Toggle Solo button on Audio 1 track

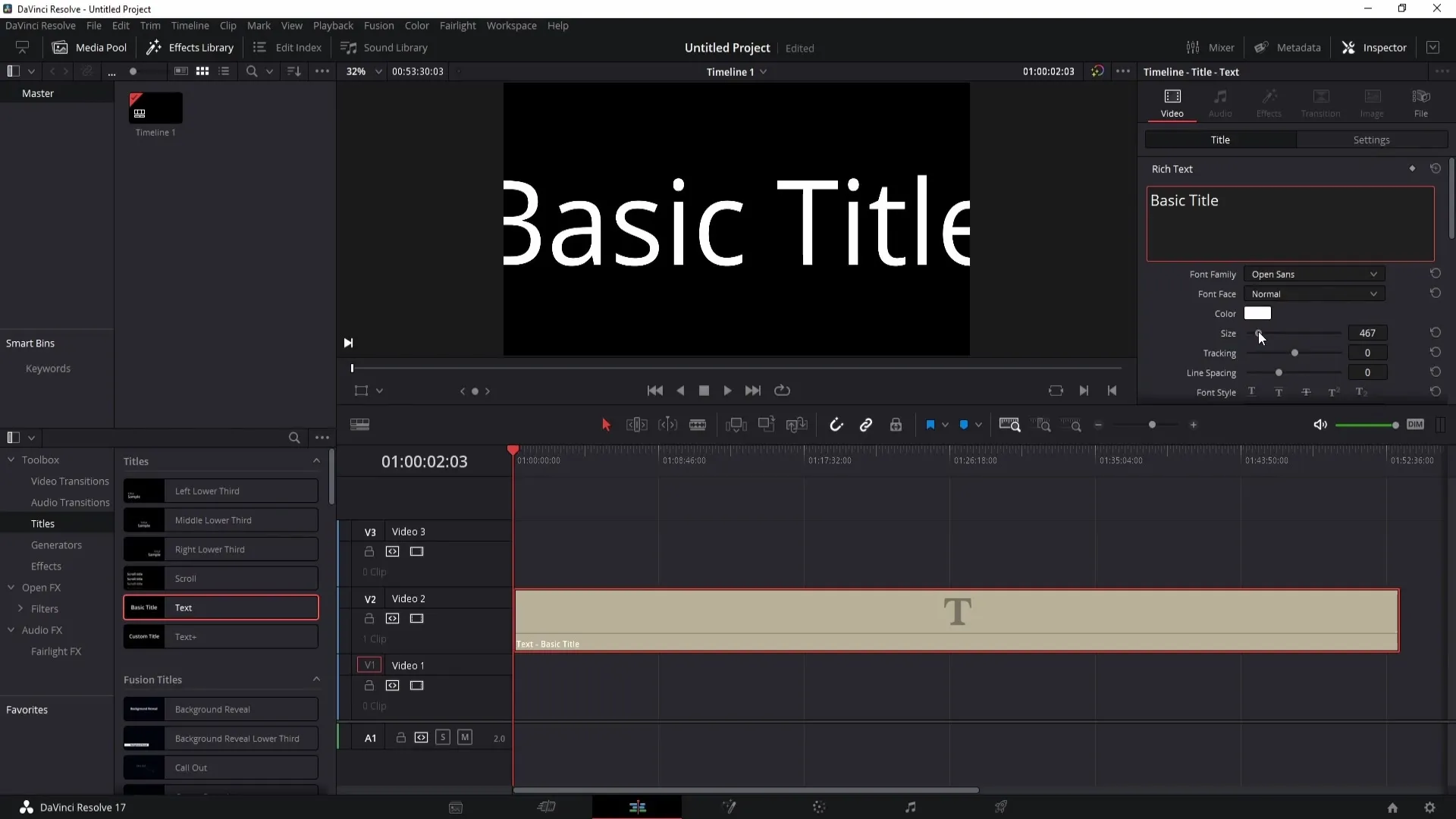pos(444,738)
